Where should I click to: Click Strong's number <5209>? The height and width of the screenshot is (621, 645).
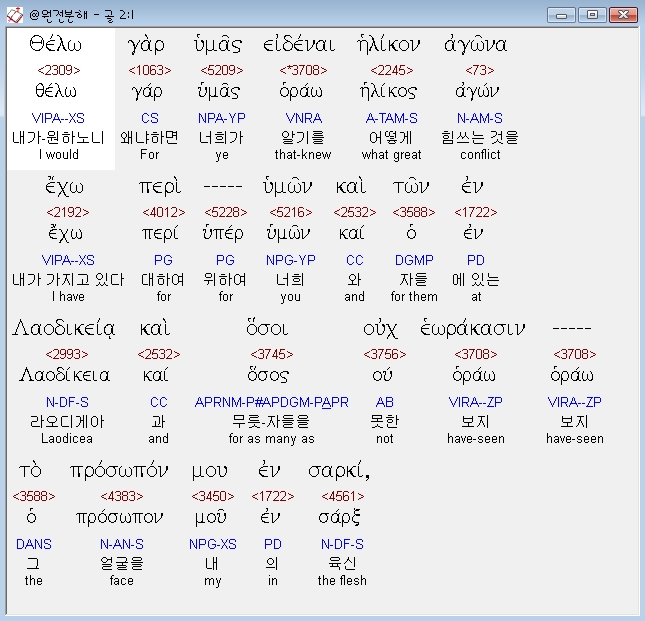click(x=222, y=70)
